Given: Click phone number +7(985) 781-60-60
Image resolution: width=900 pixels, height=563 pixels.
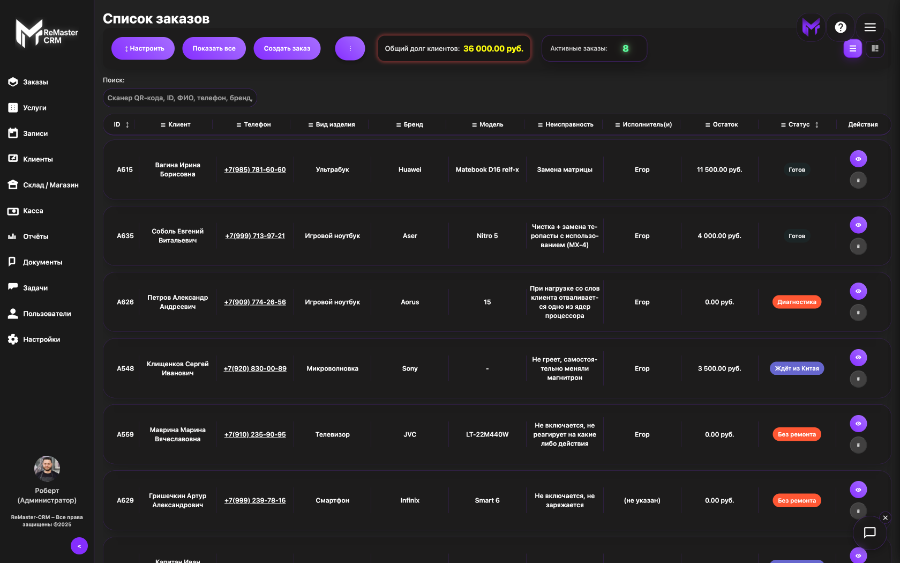Looking at the screenshot, I should point(255,169).
